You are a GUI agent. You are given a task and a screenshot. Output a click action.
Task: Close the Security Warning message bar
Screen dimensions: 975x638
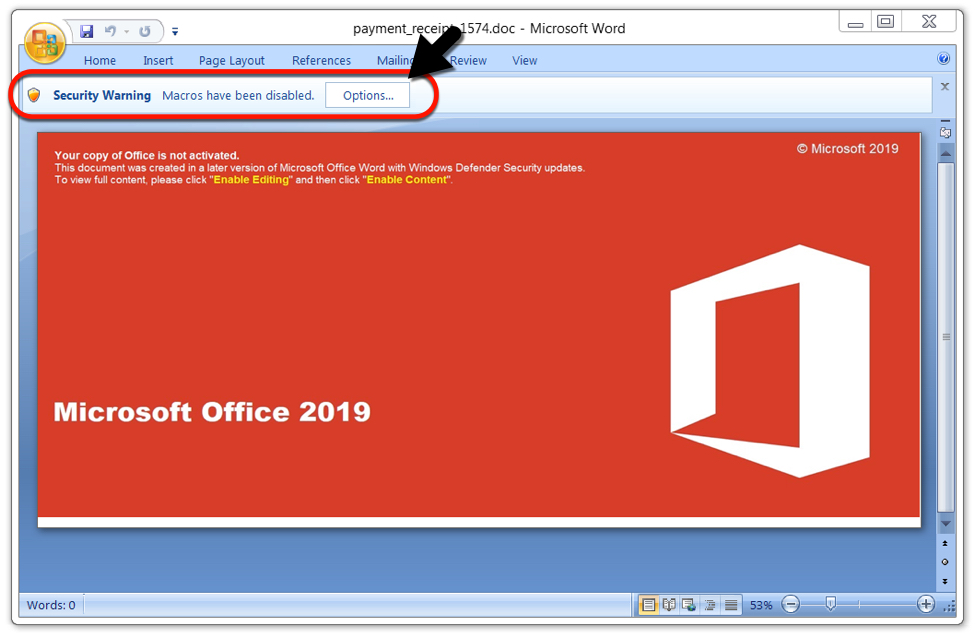click(x=945, y=86)
